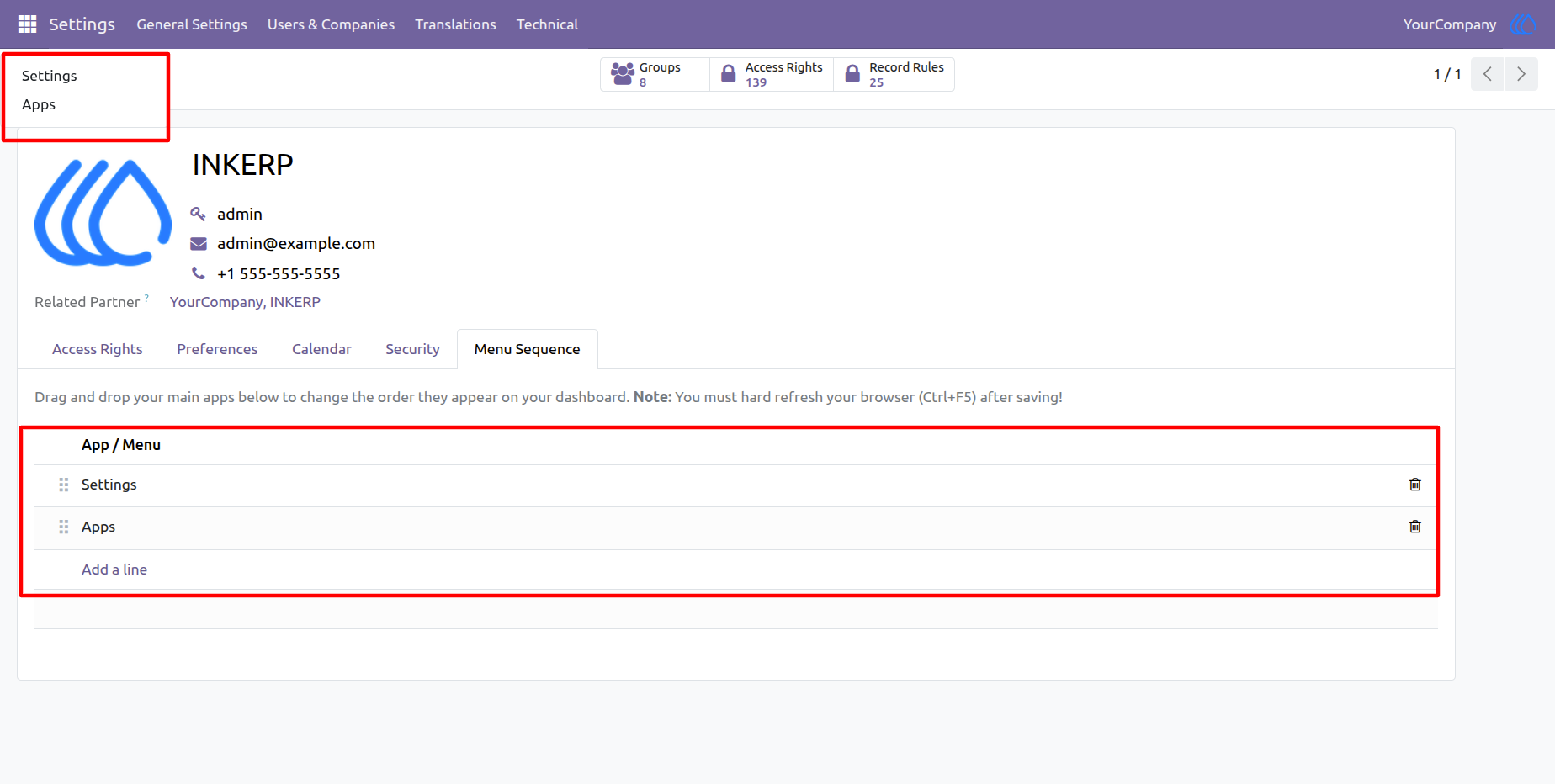1555x784 pixels.
Task: Click the company logo in top bar
Action: point(1524,24)
